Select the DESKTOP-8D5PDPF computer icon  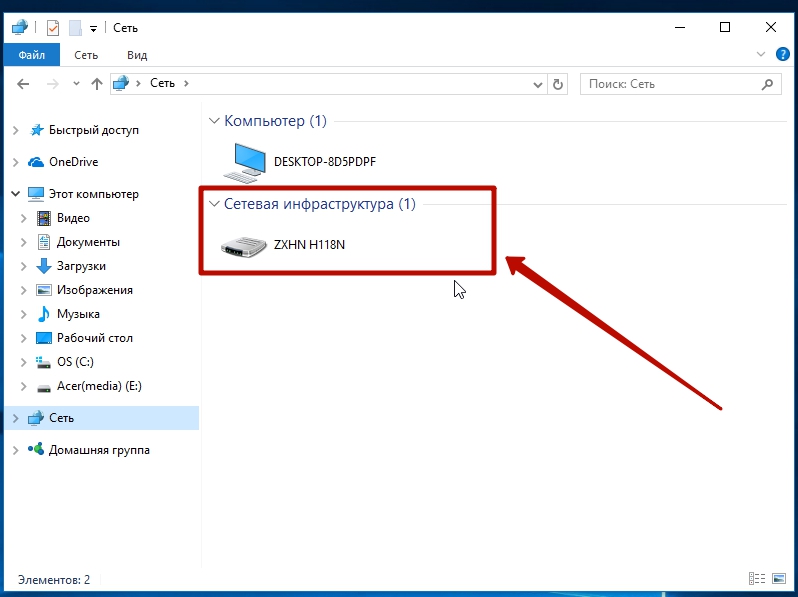(x=245, y=162)
